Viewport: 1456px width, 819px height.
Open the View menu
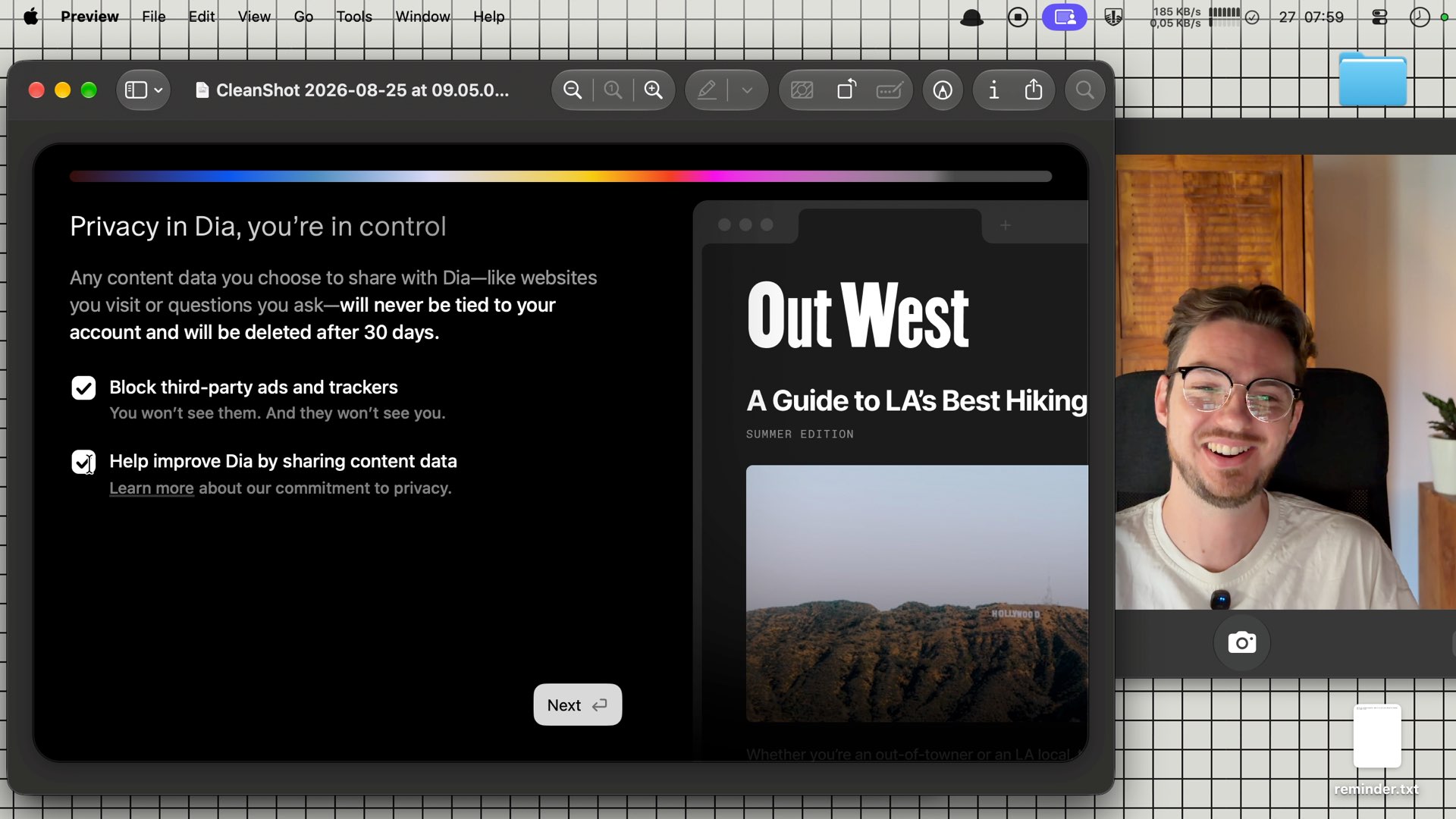(254, 17)
